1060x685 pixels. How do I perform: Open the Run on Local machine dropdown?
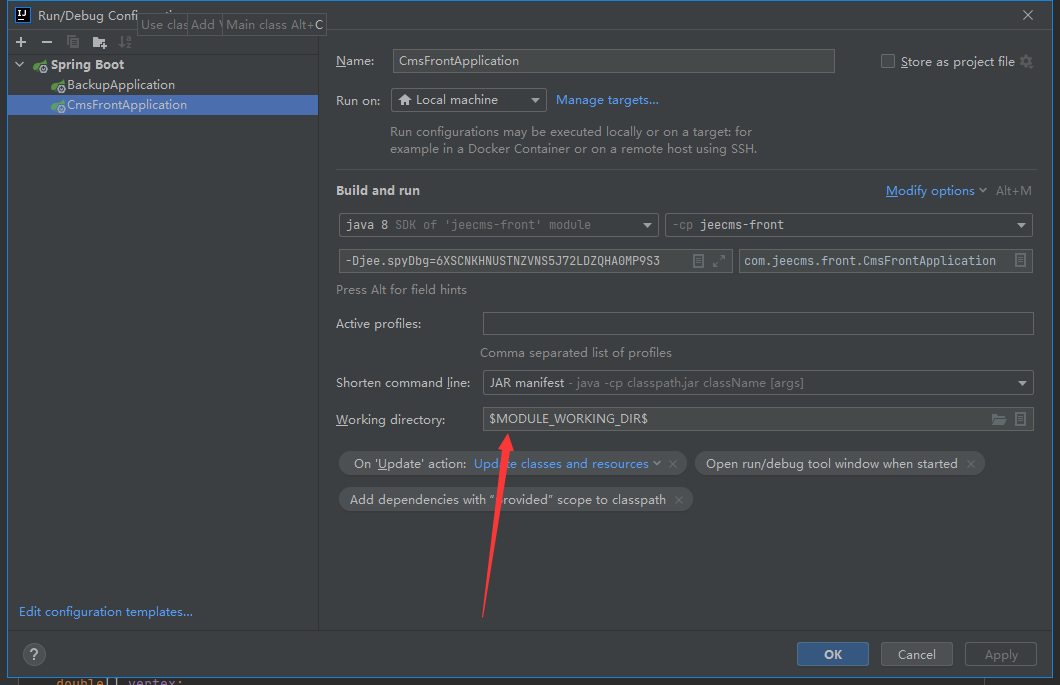point(468,100)
